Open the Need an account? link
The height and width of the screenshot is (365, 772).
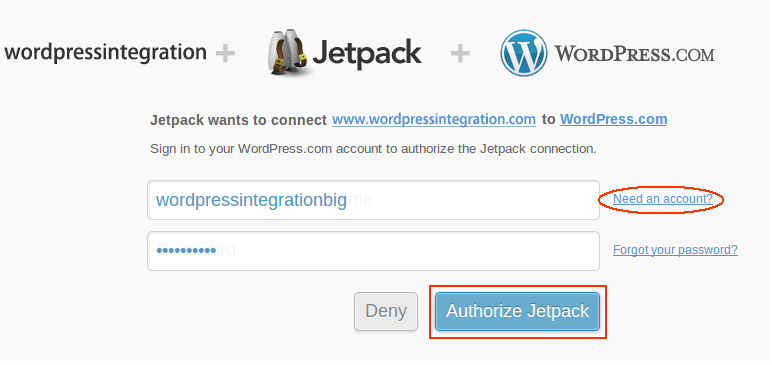point(663,199)
